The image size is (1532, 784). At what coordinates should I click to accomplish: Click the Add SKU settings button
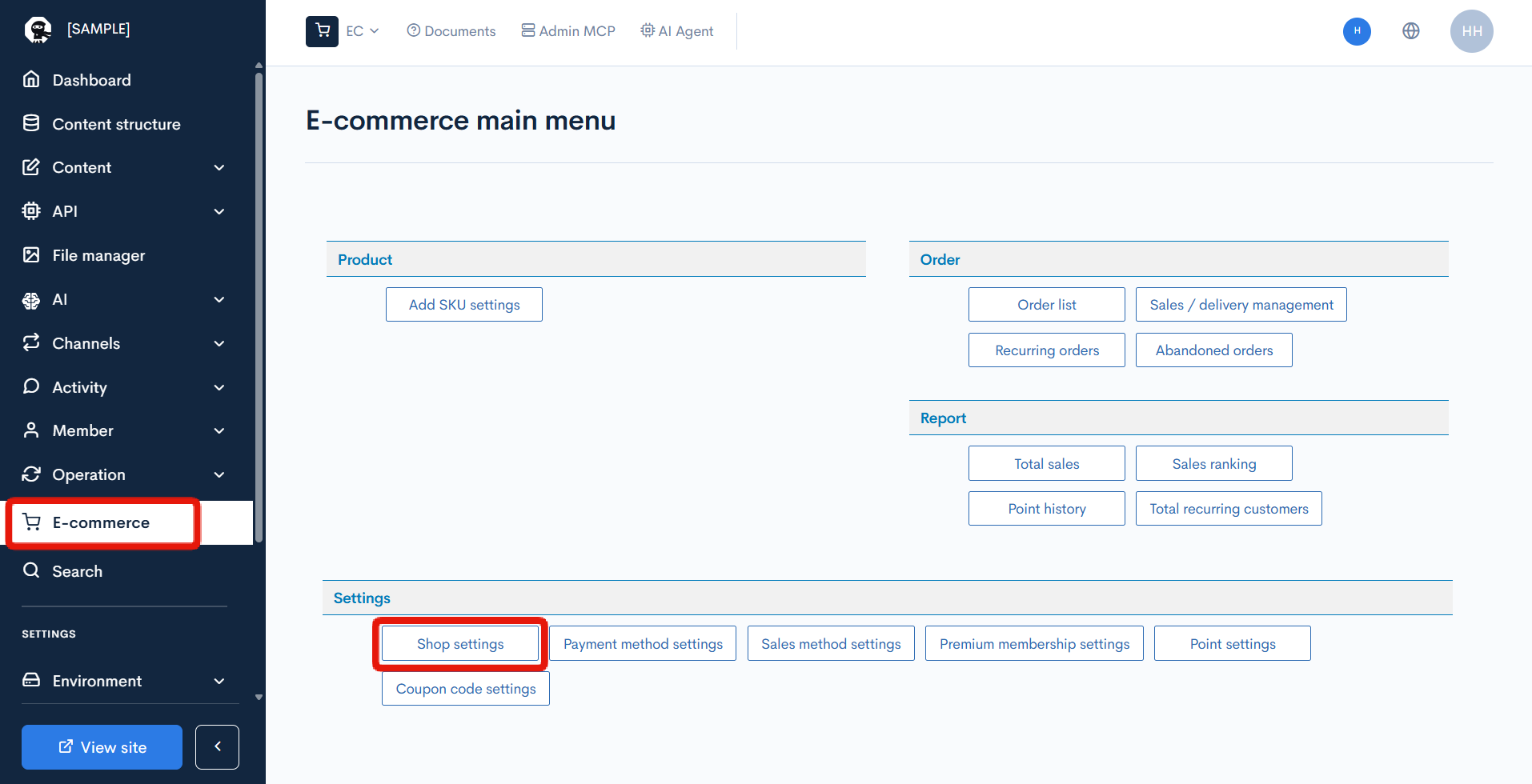[x=464, y=305]
